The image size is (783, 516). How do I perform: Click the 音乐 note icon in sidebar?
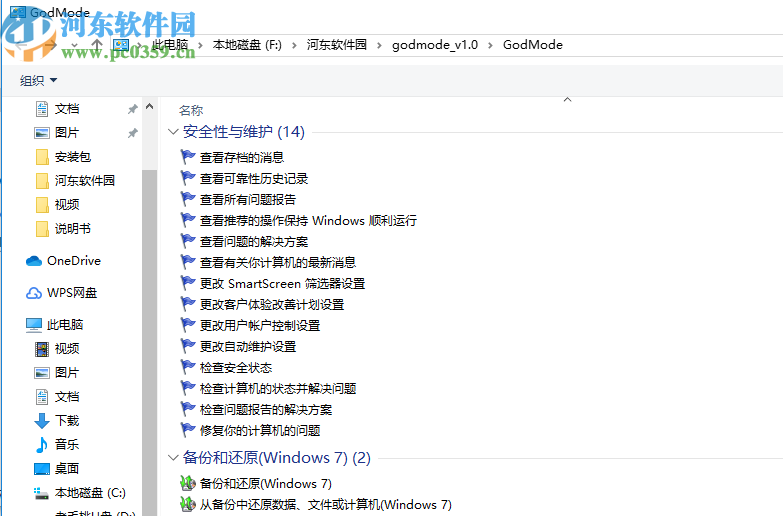tap(42, 445)
